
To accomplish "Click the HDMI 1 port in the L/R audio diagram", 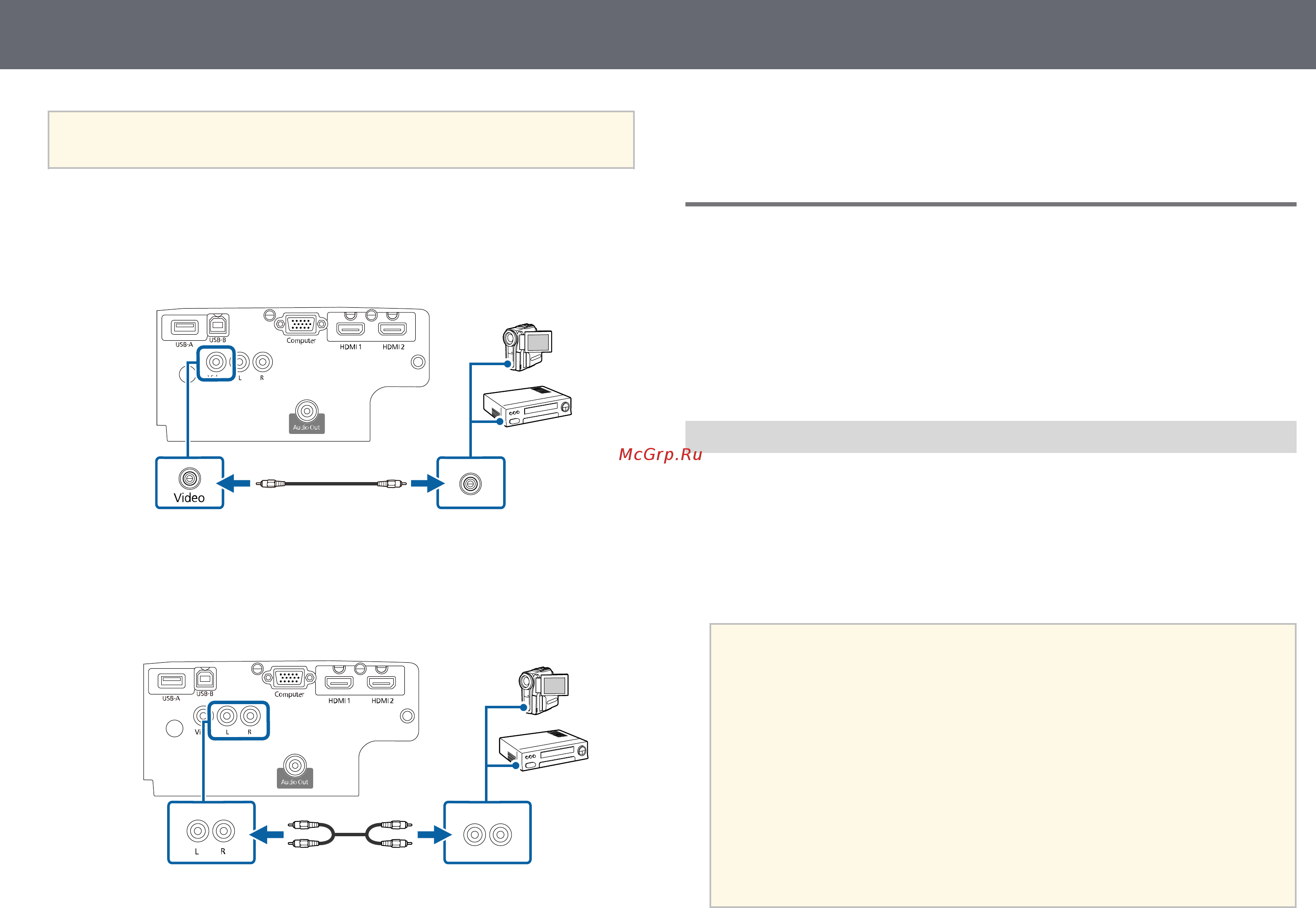I will pyautogui.click(x=339, y=683).
